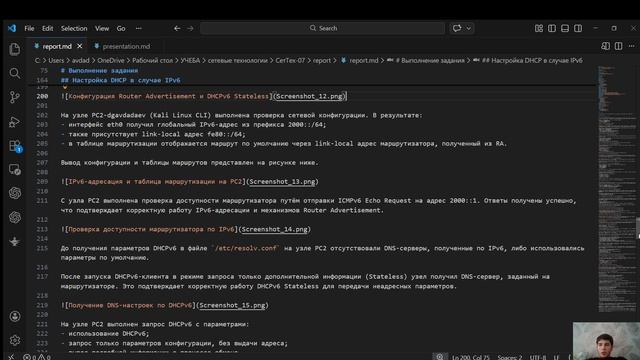Open the Accounts icon in activity bar

[15, 316]
